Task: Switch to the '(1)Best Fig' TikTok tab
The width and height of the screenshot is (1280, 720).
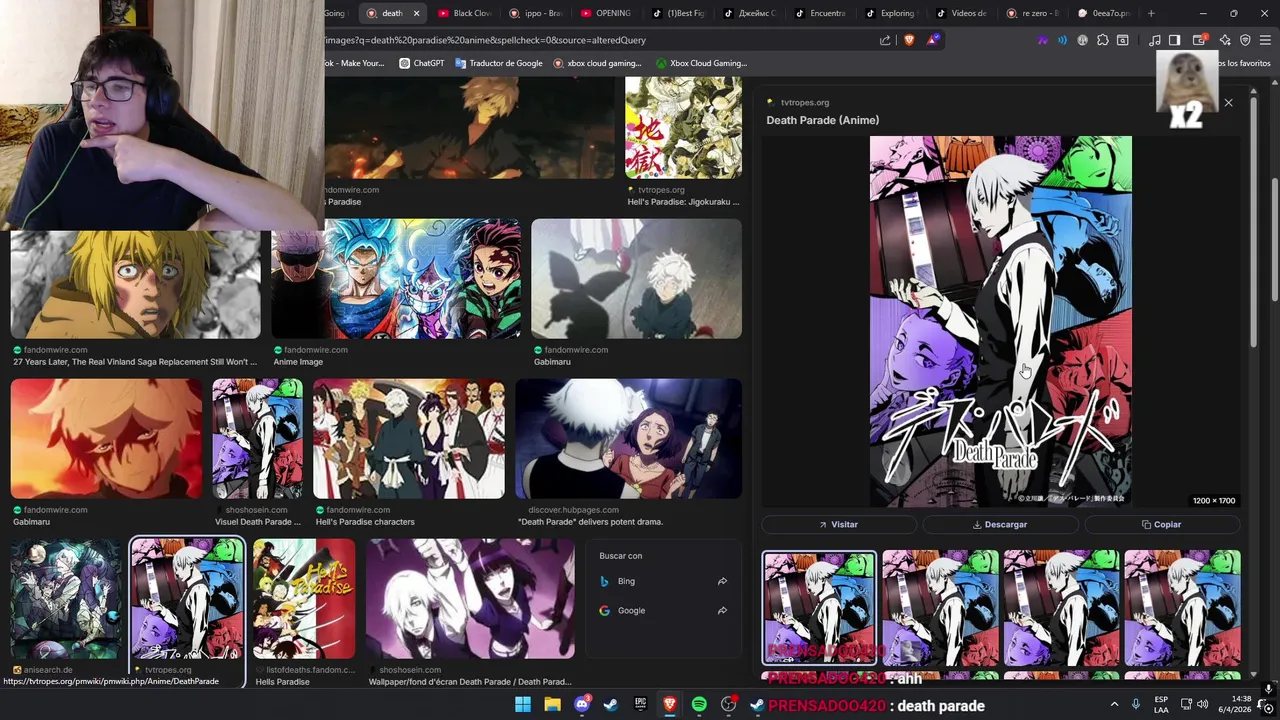Action: point(678,13)
